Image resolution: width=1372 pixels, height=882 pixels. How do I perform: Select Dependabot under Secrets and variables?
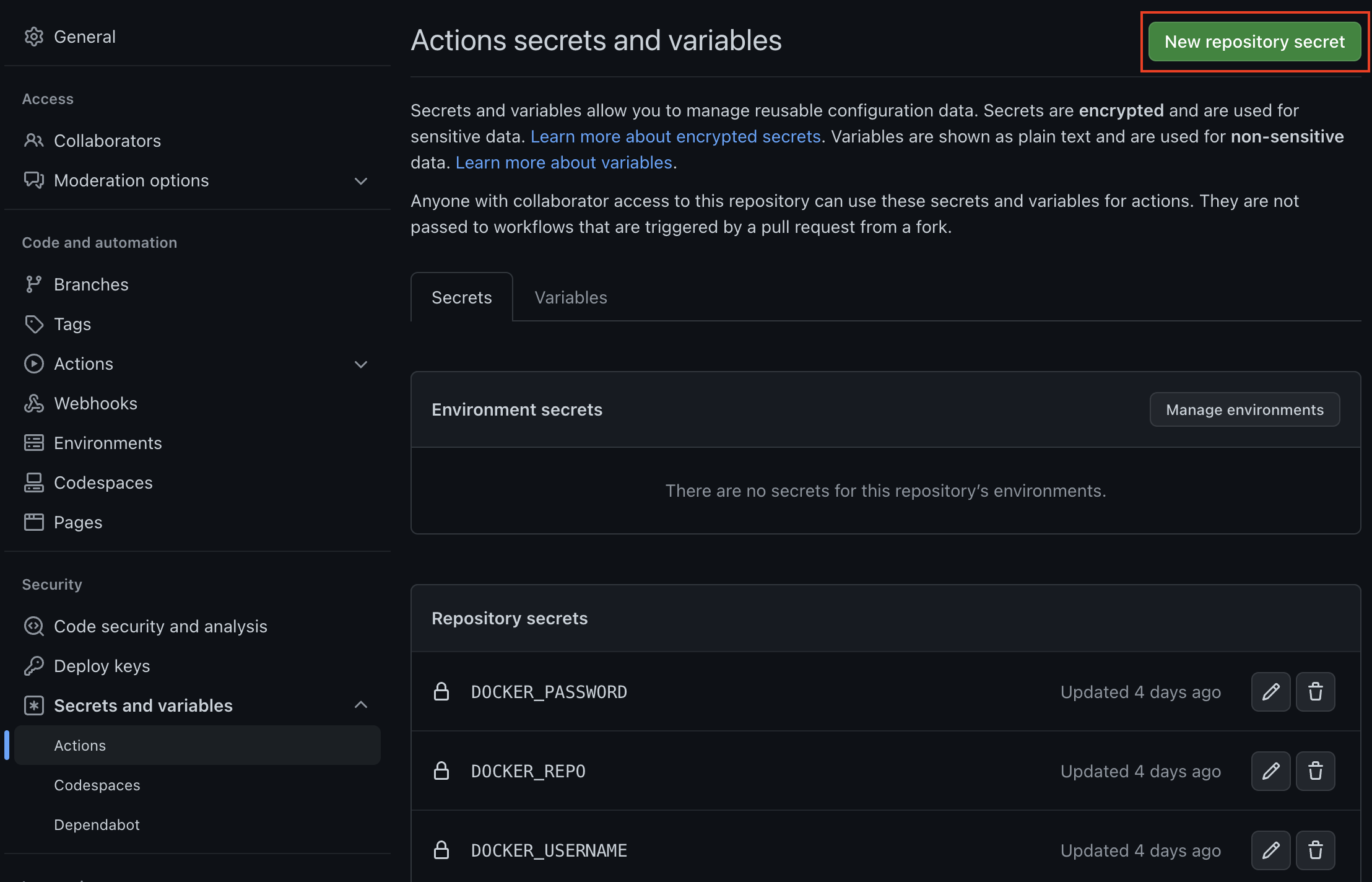click(97, 824)
